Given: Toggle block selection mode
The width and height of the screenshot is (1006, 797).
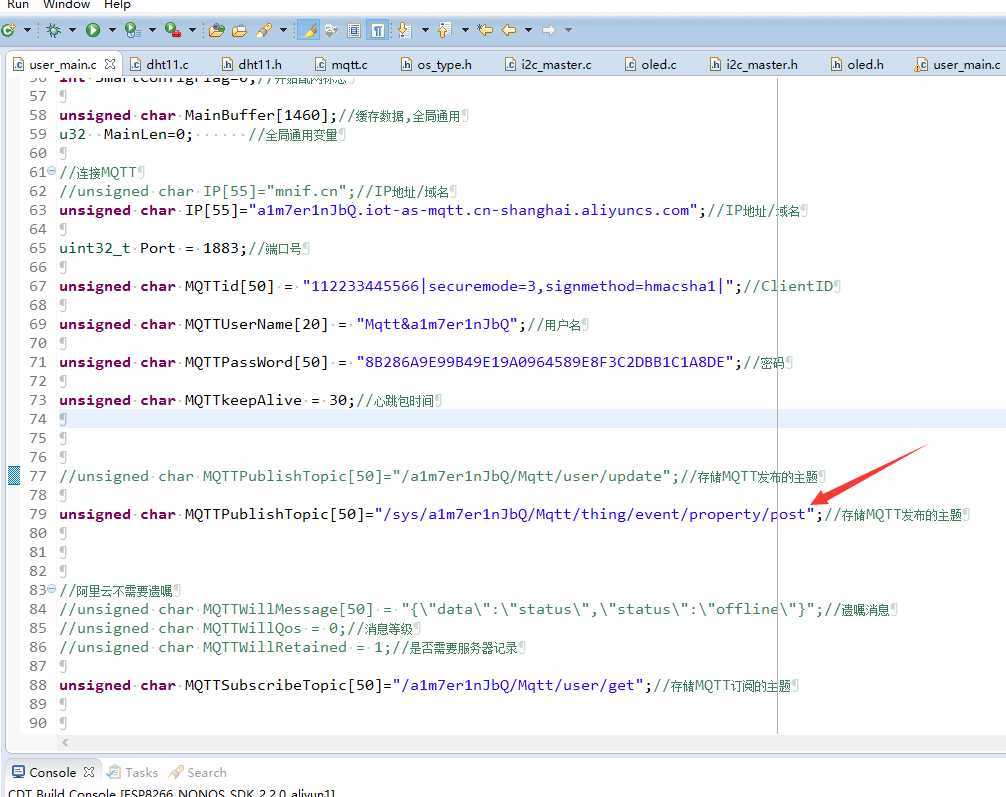Looking at the screenshot, I should [354, 30].
